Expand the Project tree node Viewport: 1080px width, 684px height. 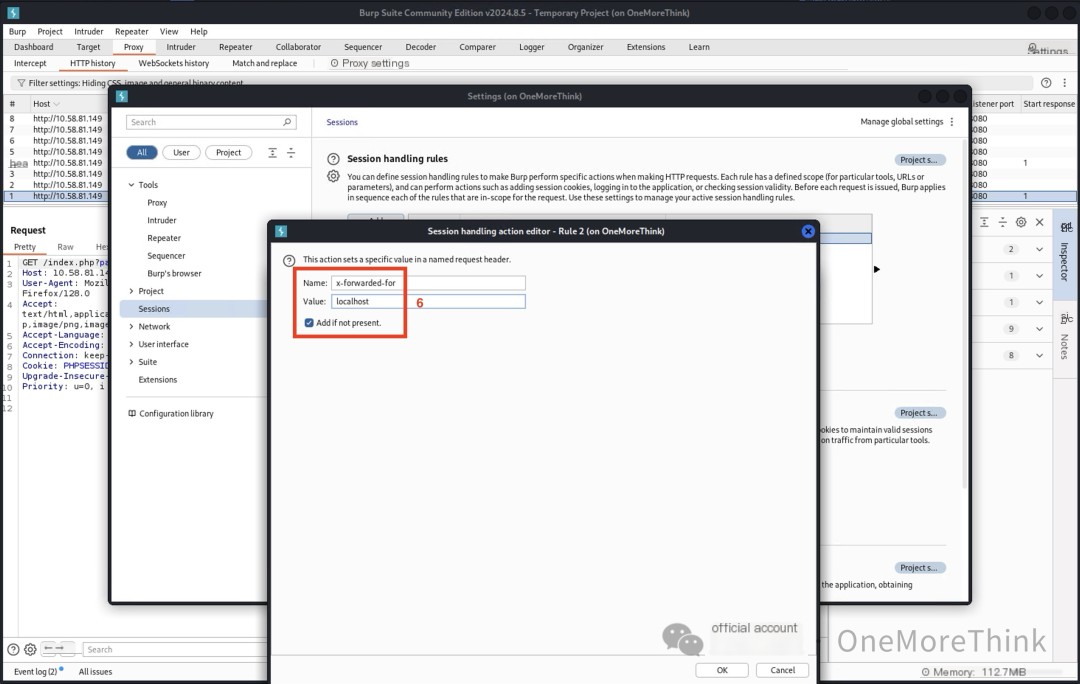(131, 291)
